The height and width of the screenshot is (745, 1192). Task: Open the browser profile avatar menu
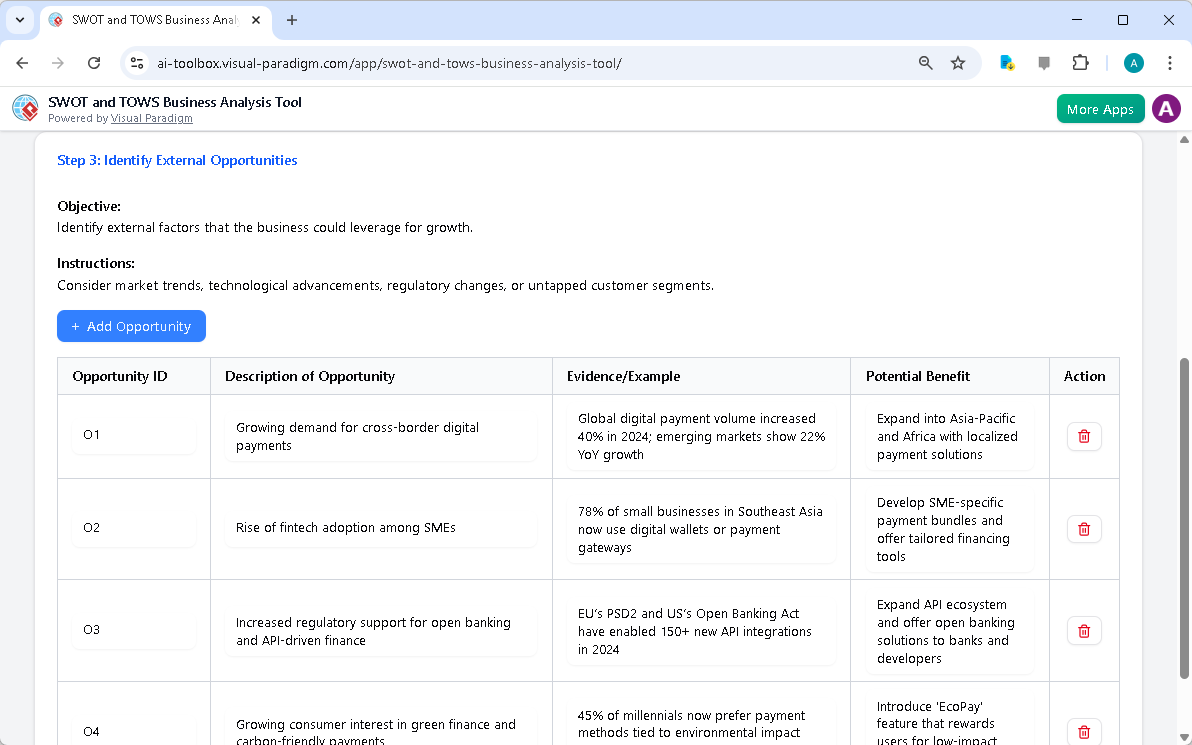click(x=1133, y=62)
